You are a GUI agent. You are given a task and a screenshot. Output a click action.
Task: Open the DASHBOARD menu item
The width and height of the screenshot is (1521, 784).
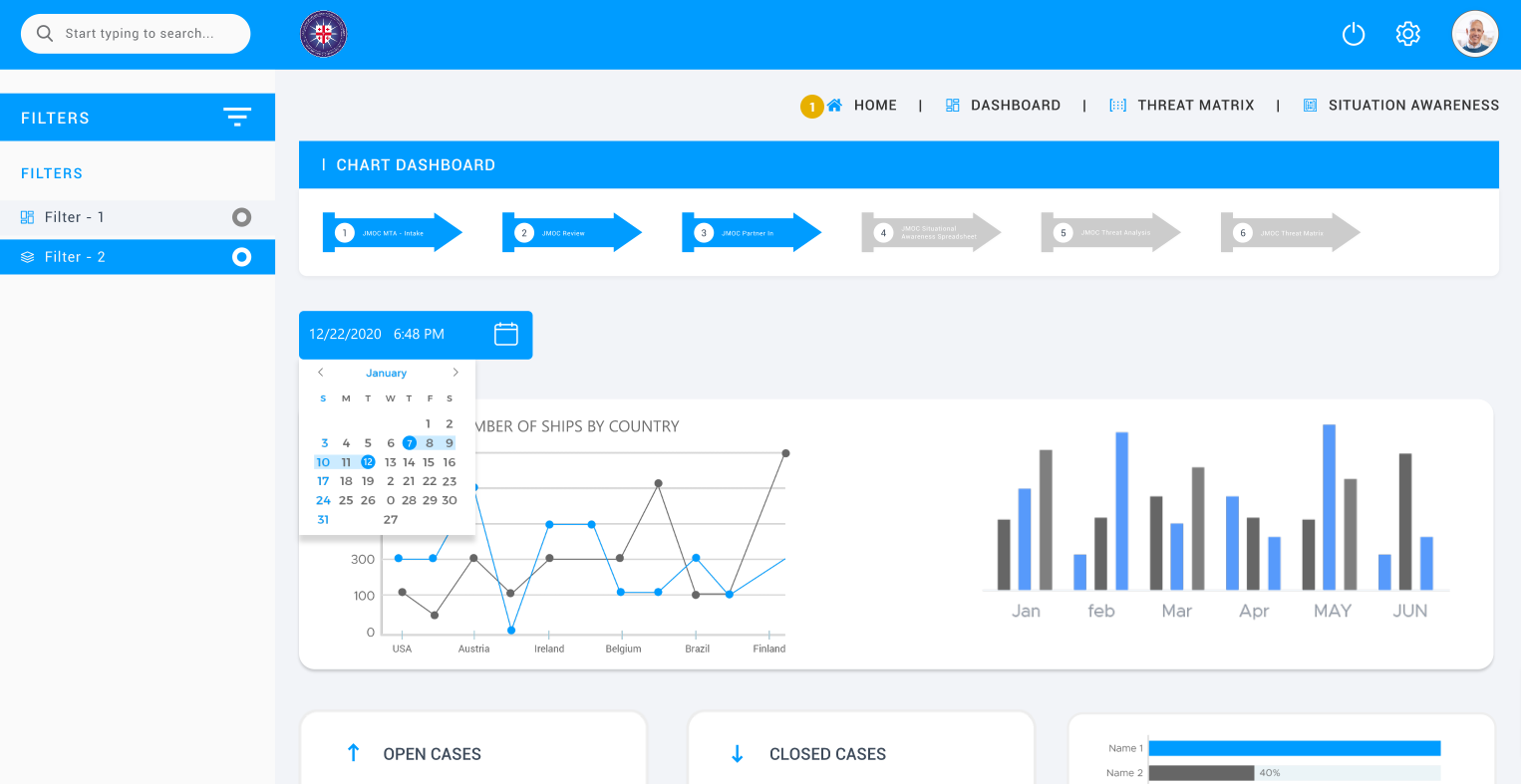pos(1016,105)
